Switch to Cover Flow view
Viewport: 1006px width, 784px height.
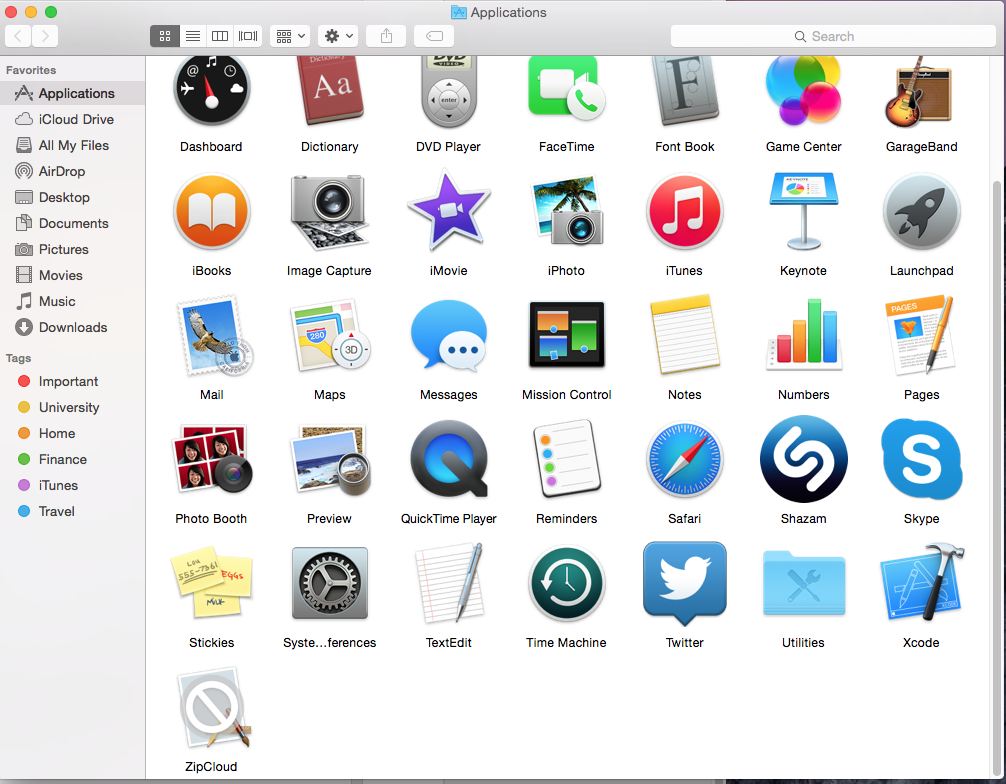coord(248,36)
